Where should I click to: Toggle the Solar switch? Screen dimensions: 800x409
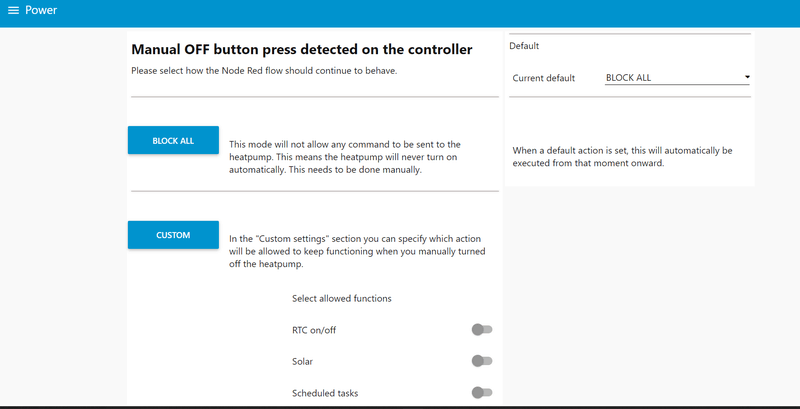[x=482, y=361]
